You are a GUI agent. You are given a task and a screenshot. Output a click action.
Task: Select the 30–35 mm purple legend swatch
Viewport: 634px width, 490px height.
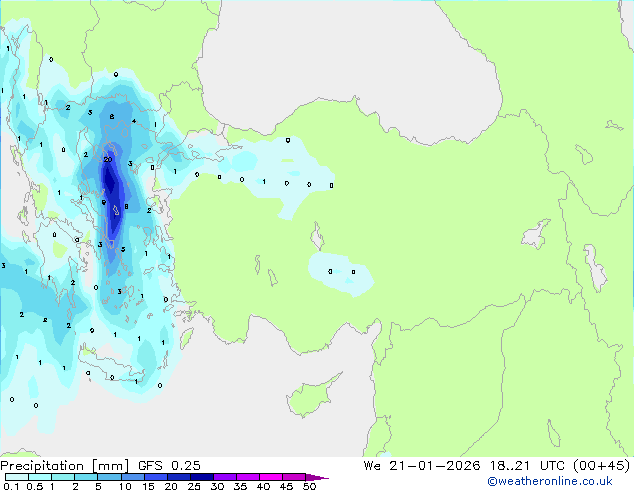(x=224, y=477)
